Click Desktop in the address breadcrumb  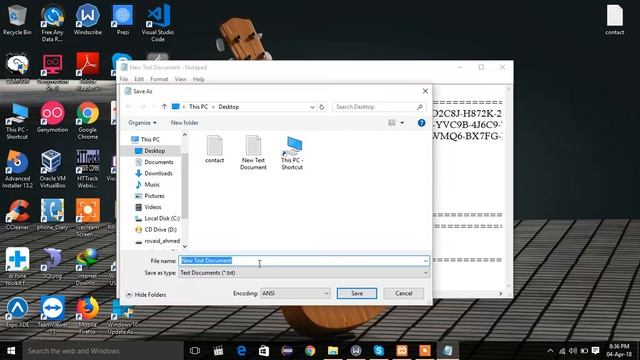click(229, 107)
